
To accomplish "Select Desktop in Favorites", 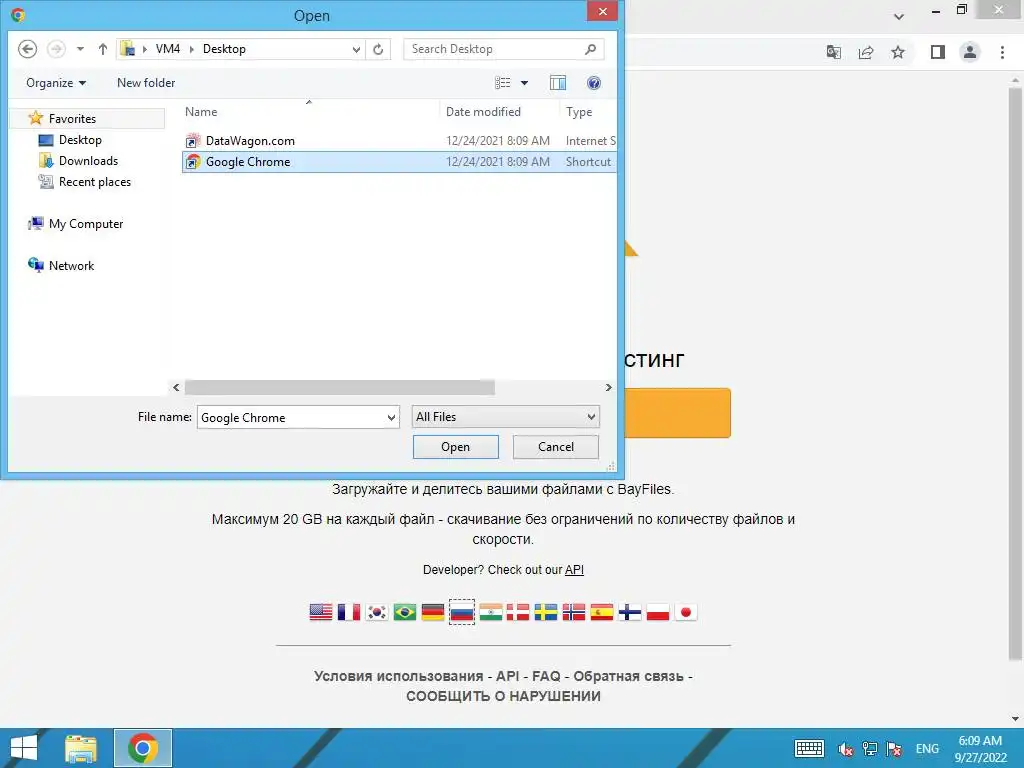I will [80, 140].
